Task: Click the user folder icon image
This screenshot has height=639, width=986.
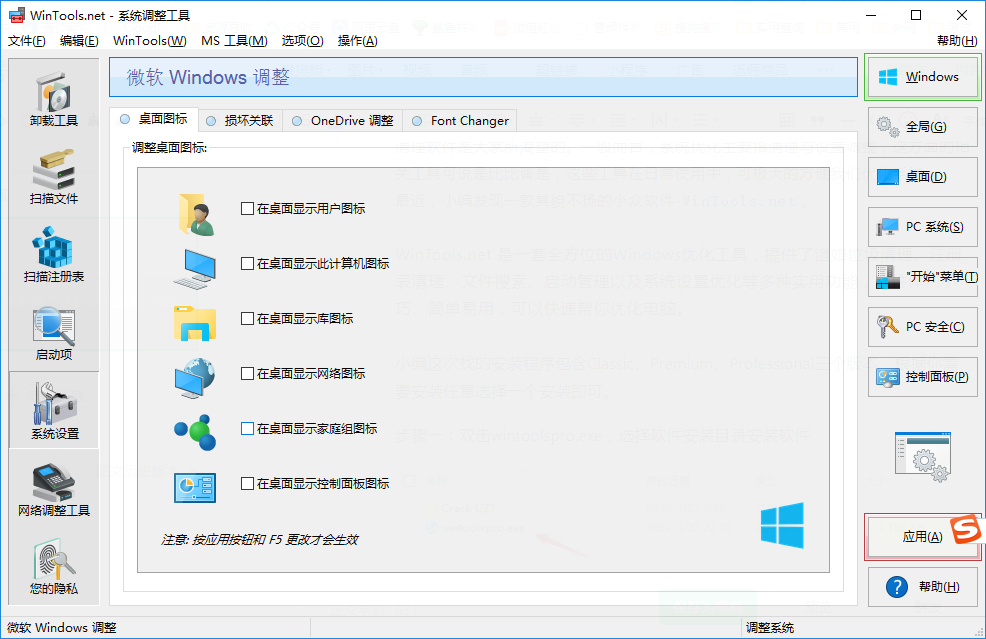Action: point(196,214)
